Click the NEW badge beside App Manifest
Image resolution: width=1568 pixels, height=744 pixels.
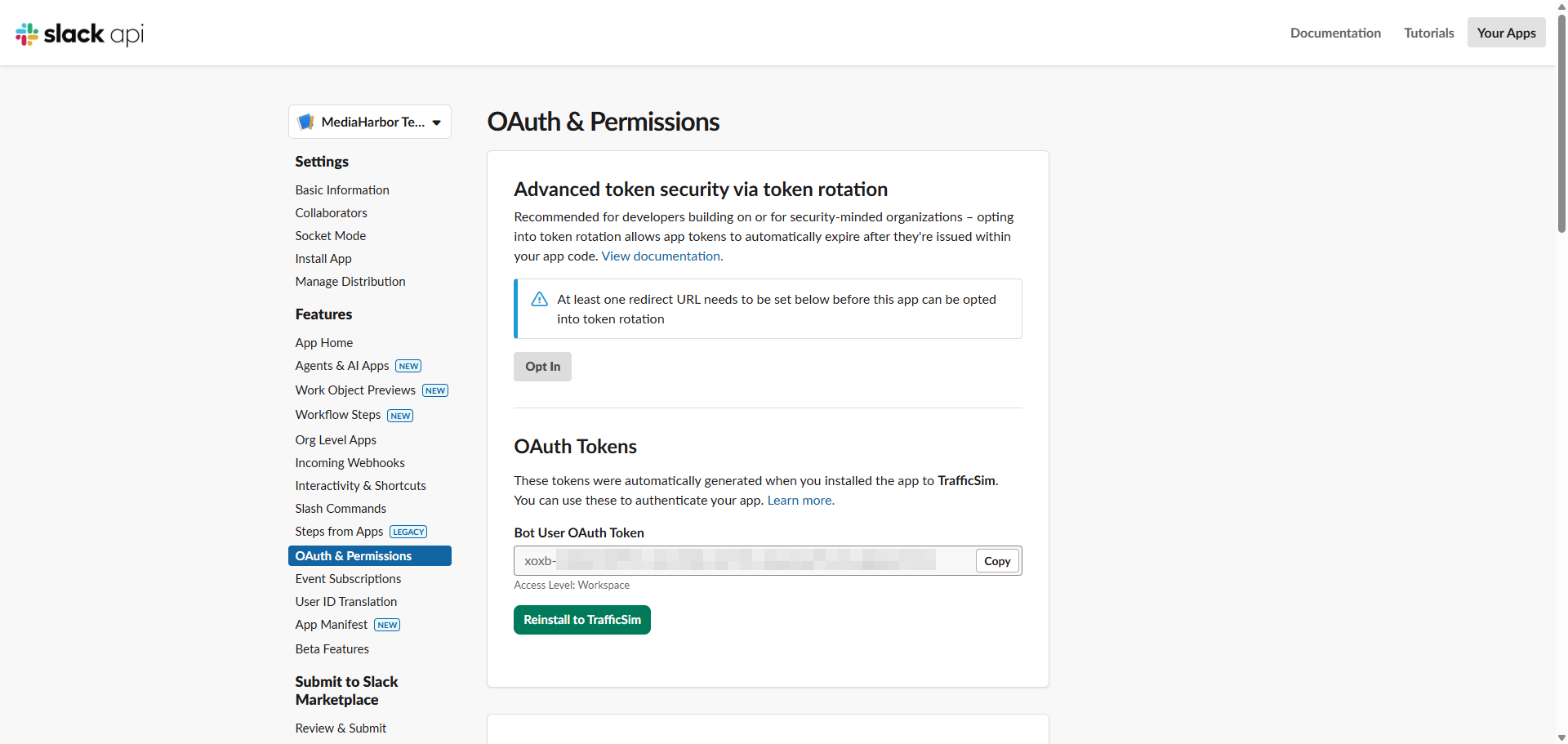tap(387, 625)
